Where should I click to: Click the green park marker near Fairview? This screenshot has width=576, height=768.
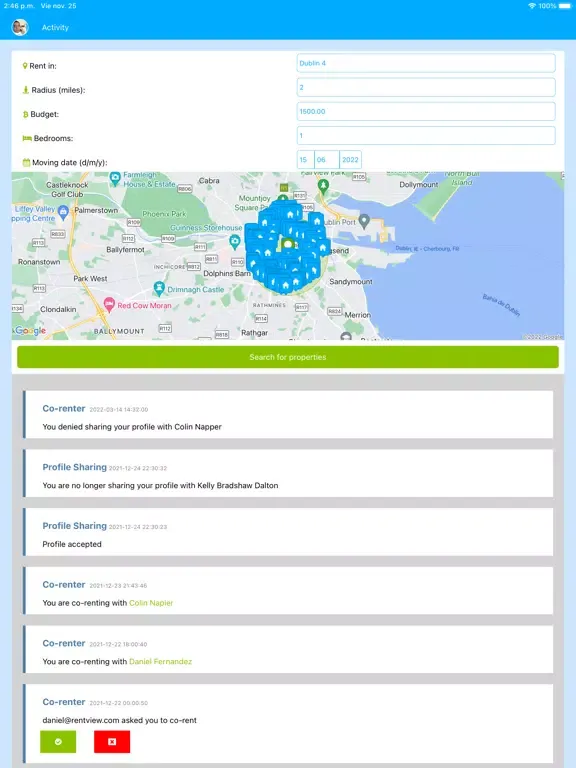pos(323,185)
